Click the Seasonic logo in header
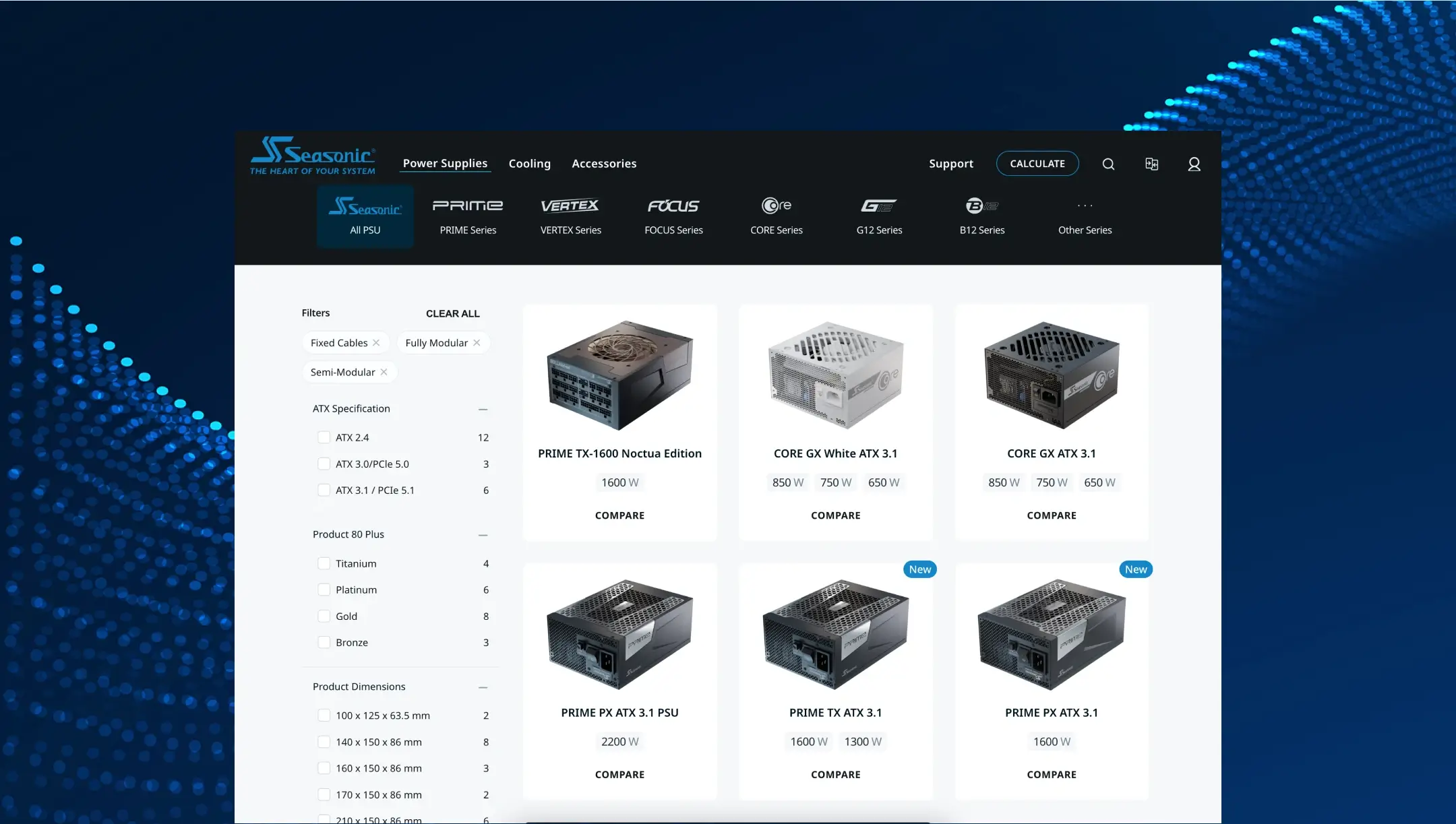 click(313, 156)
